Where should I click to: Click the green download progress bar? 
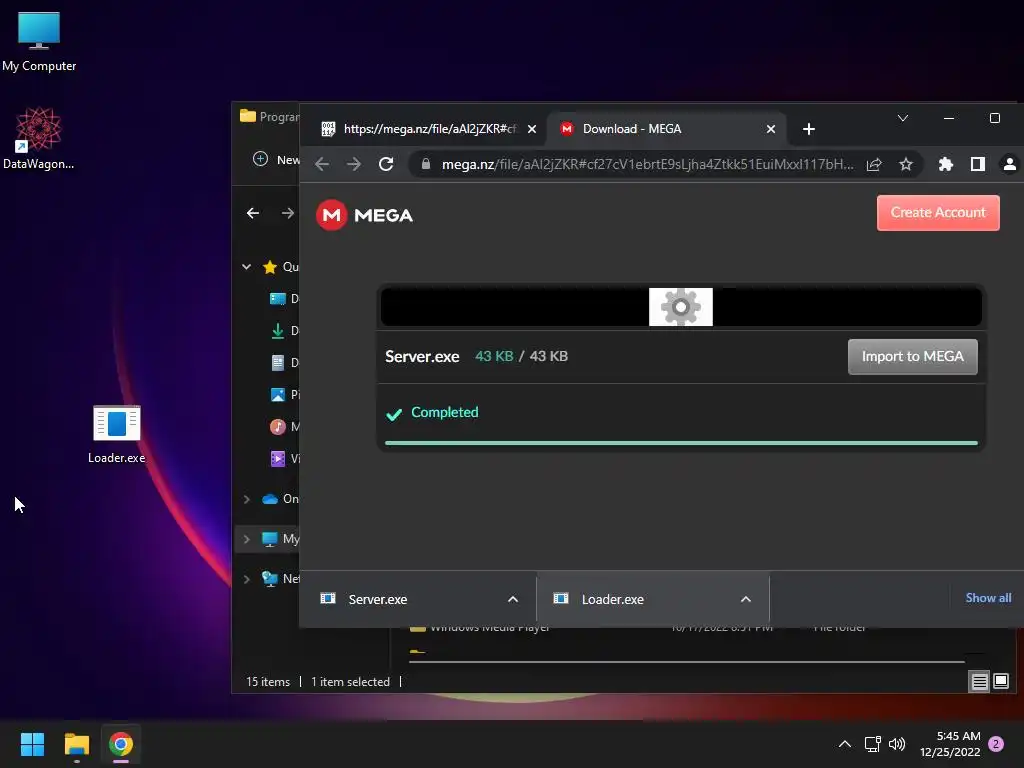click(681, 443)
